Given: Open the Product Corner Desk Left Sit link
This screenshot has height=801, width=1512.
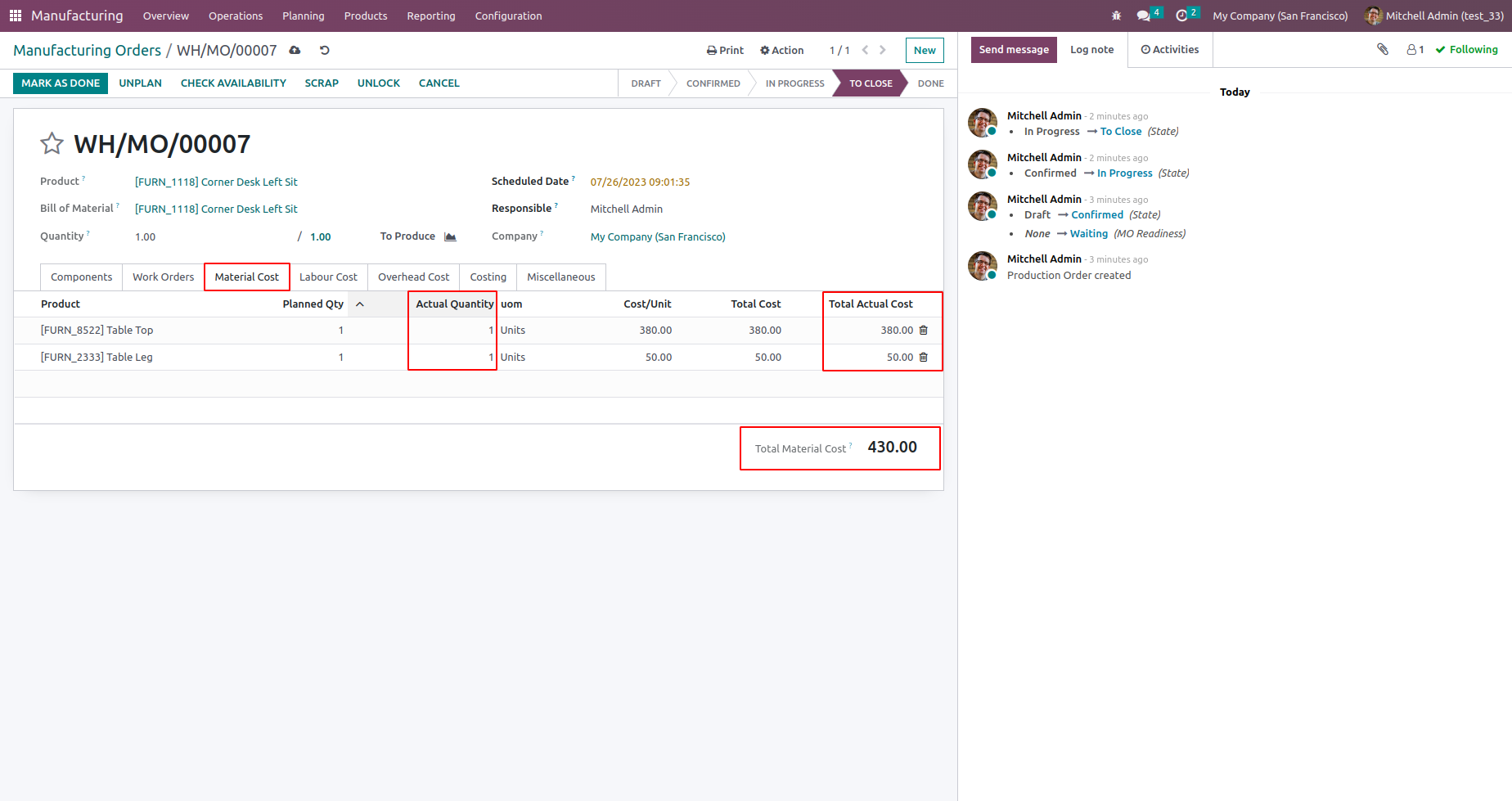Looking at the screenshot, I should (x=216, y=182).
